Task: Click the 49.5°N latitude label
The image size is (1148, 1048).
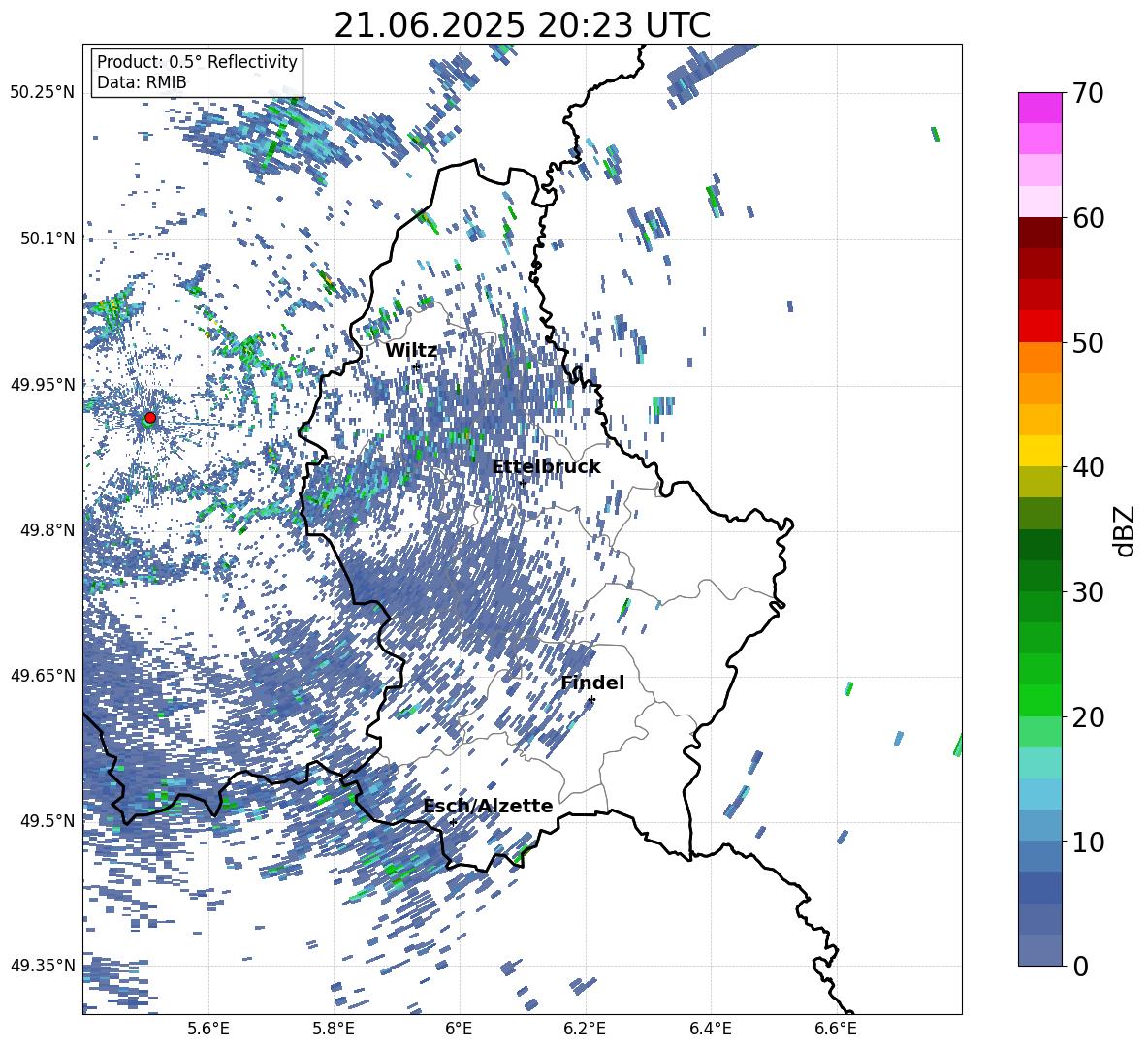Action: [x=47, y=820]
